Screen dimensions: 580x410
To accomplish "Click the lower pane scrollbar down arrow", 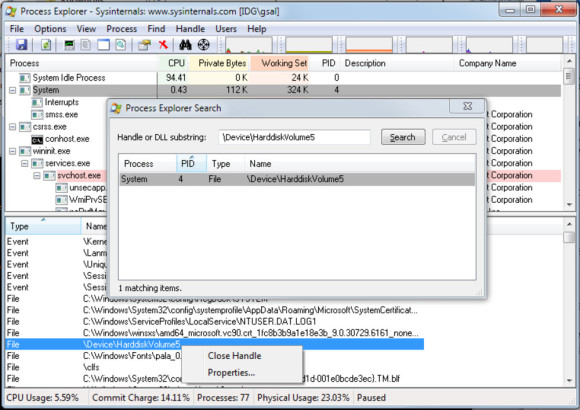I will coord(569,380).
